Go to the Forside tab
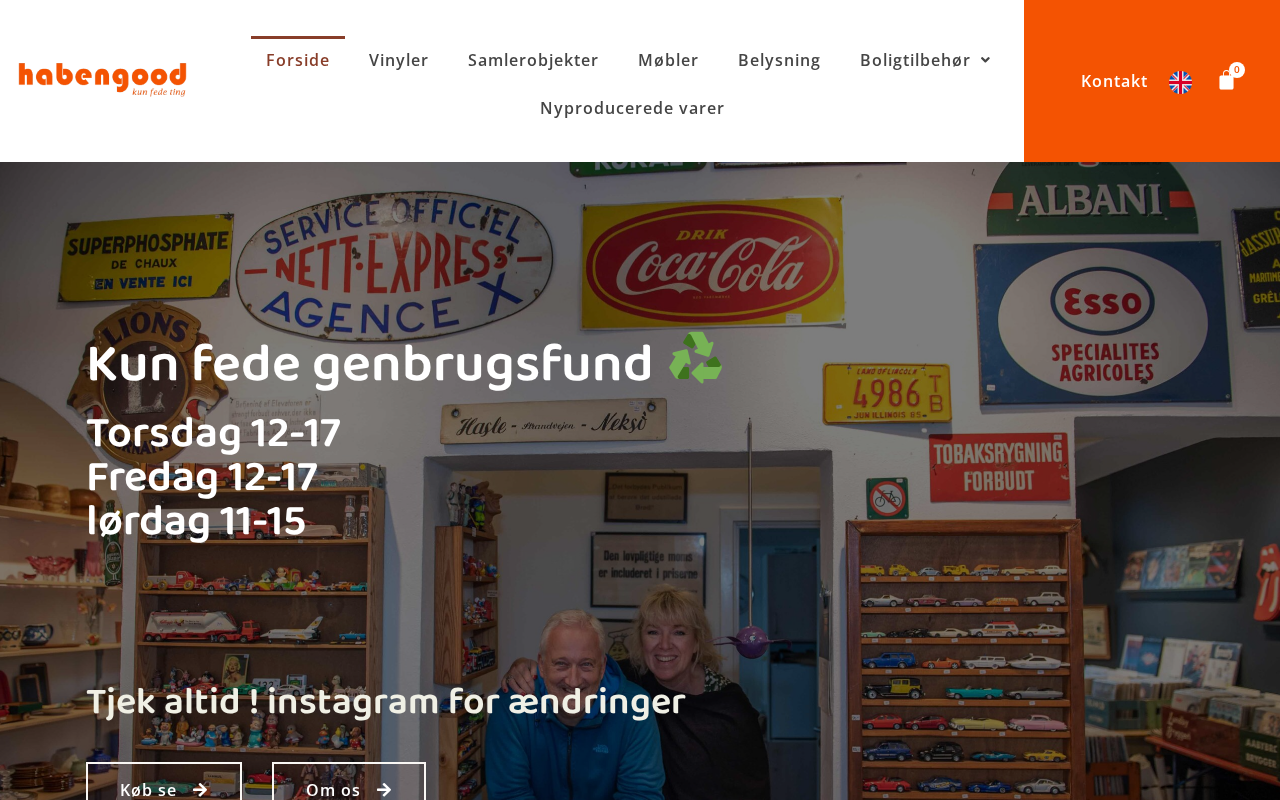 (298, 60)
